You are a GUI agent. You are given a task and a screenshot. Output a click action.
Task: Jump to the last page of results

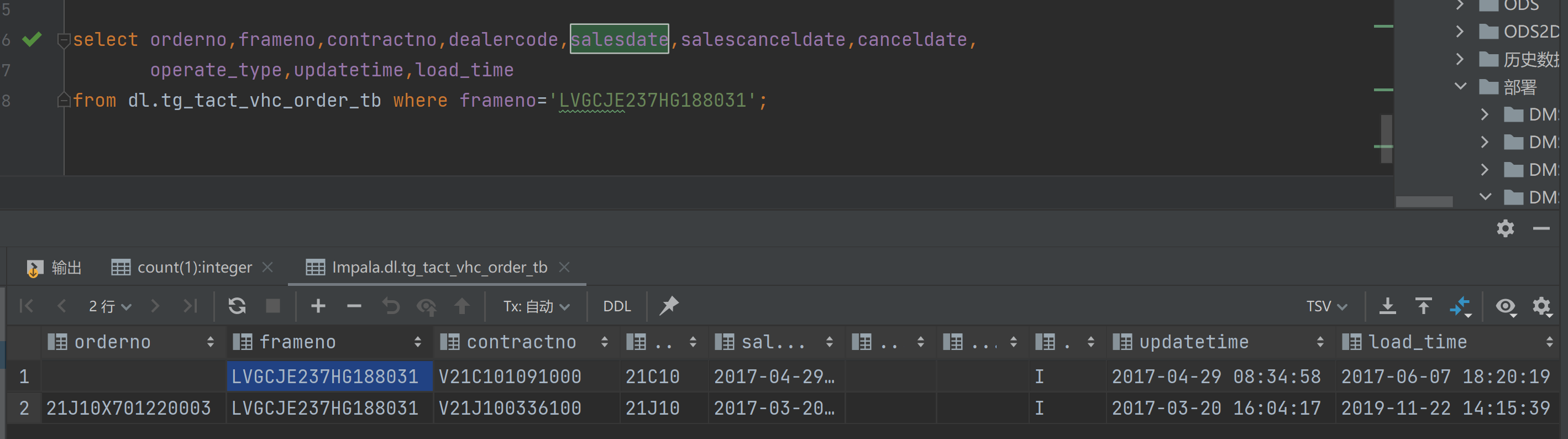click(191, 306)
